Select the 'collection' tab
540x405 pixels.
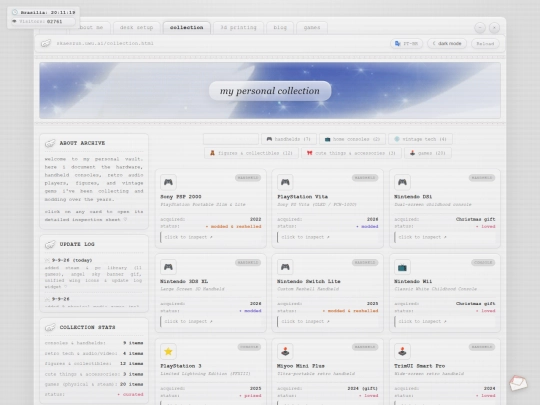pos(186,28)
